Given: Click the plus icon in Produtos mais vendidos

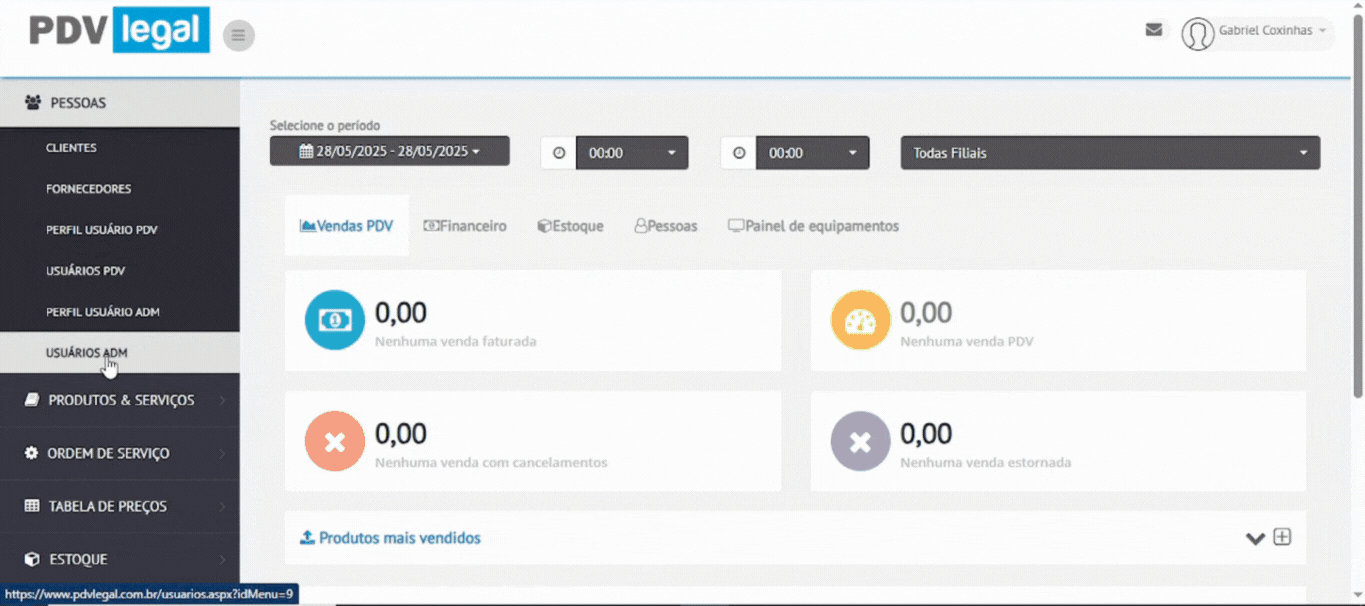Looking at the screenshot, I should coord(1282,537).
